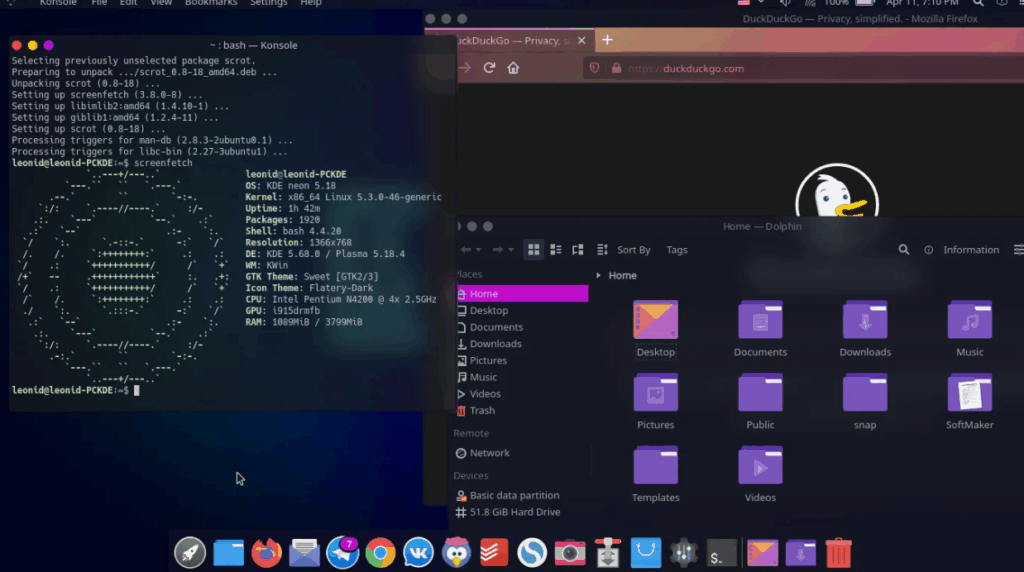Open a new Firefox tab with plus
Screen dimensions: 1024x572
coord(607,40)
